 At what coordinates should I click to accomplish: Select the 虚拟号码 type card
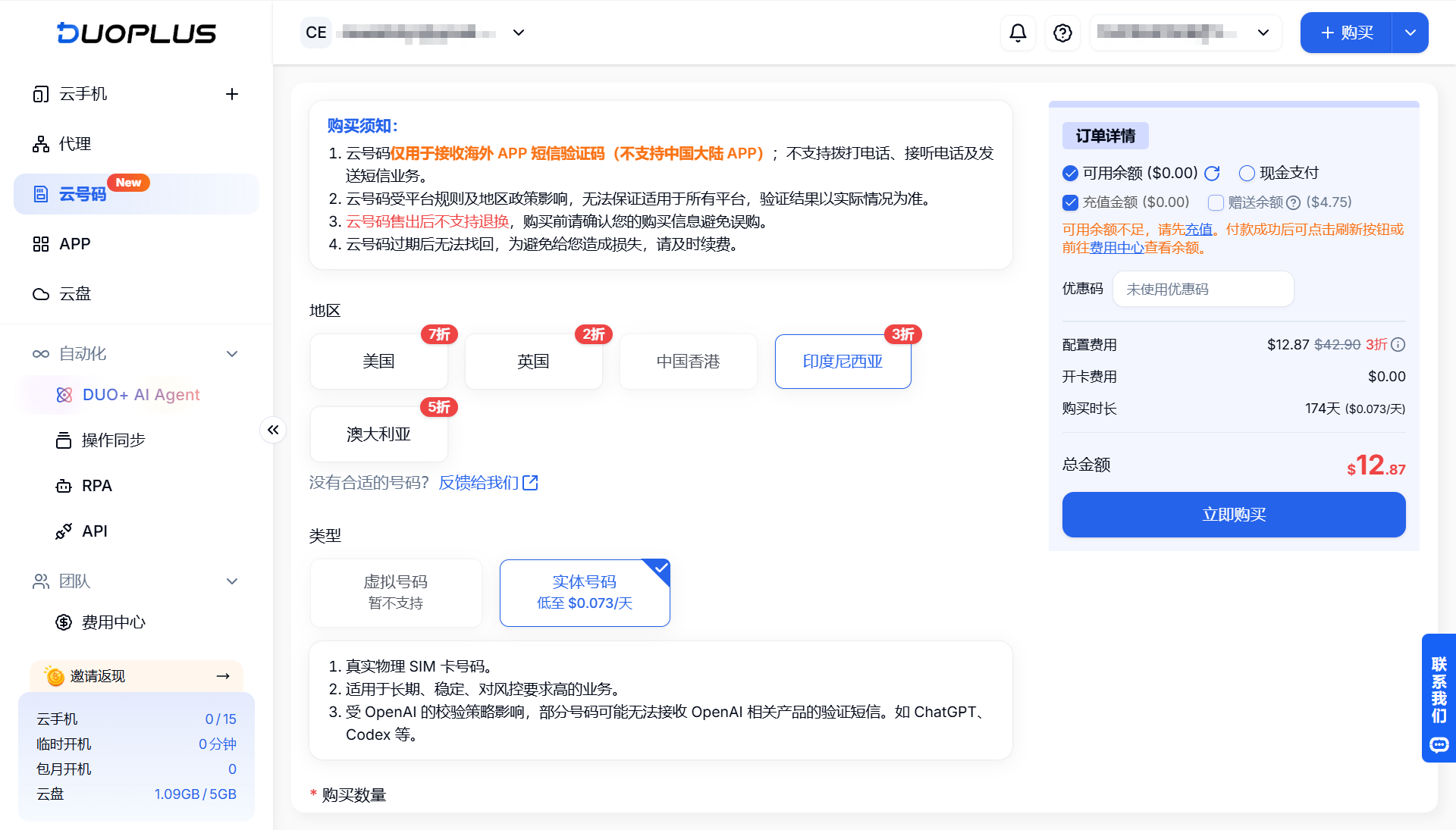(396, 593)
